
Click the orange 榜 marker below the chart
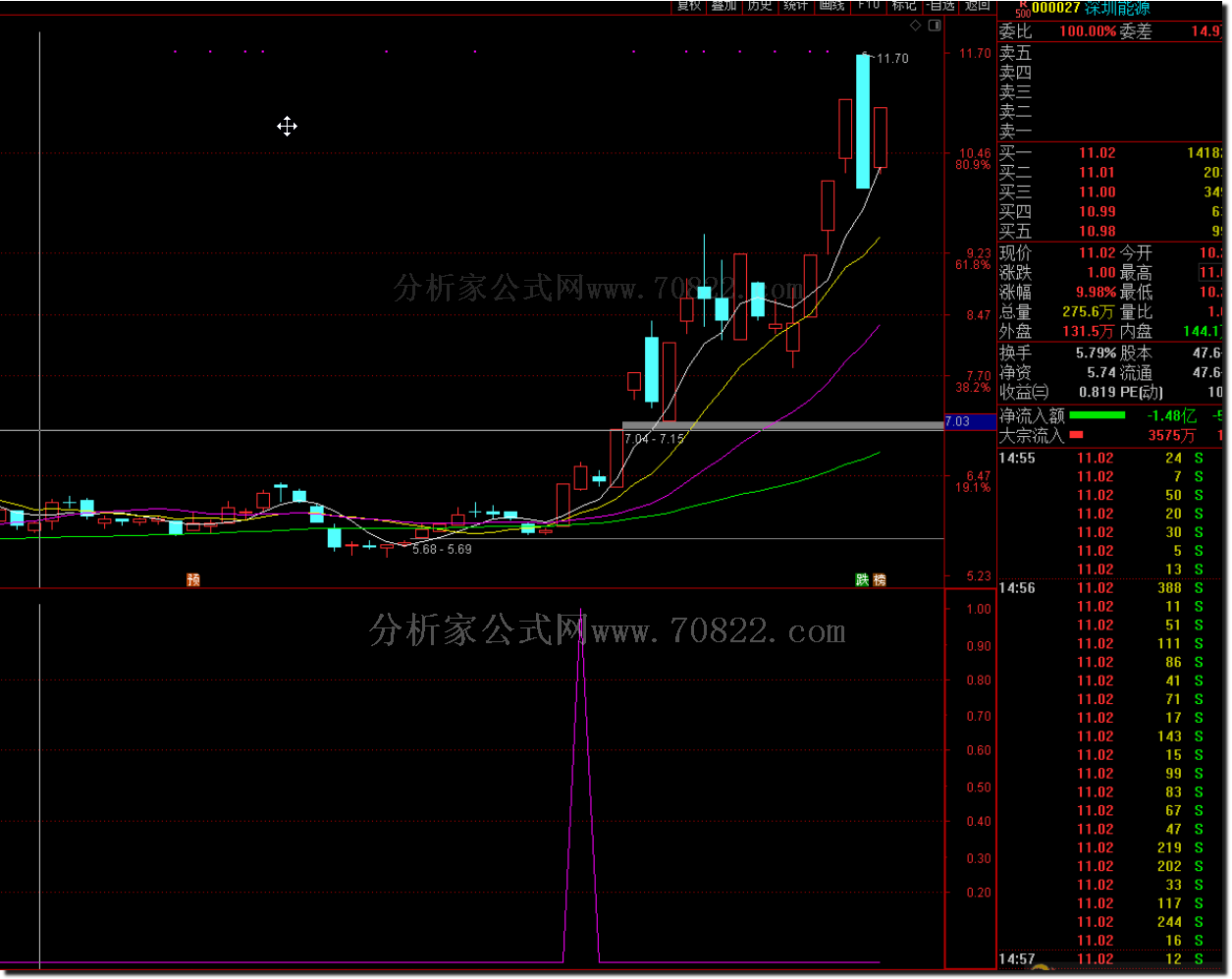880,579
